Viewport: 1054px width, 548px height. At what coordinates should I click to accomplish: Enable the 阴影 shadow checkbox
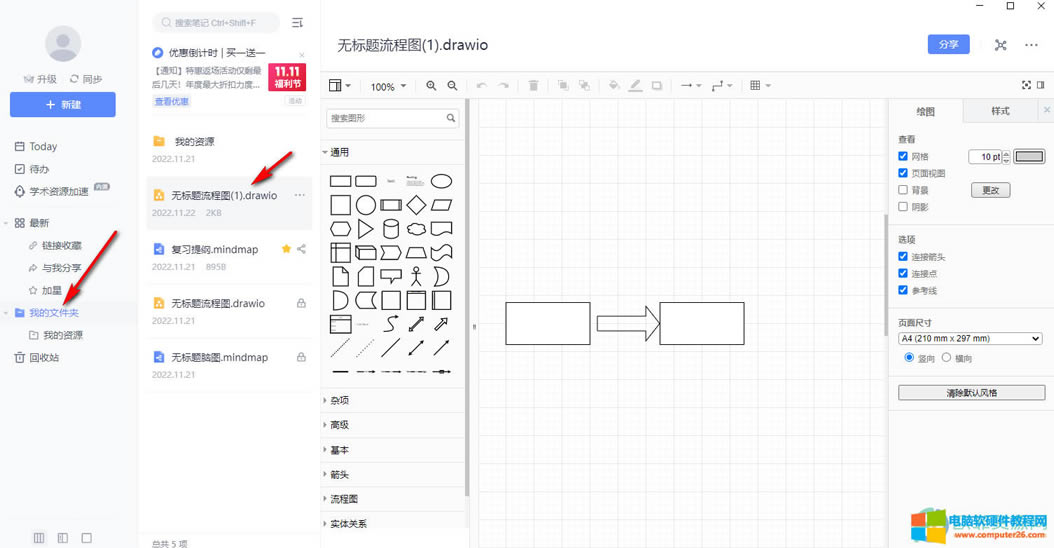(904, 207)
